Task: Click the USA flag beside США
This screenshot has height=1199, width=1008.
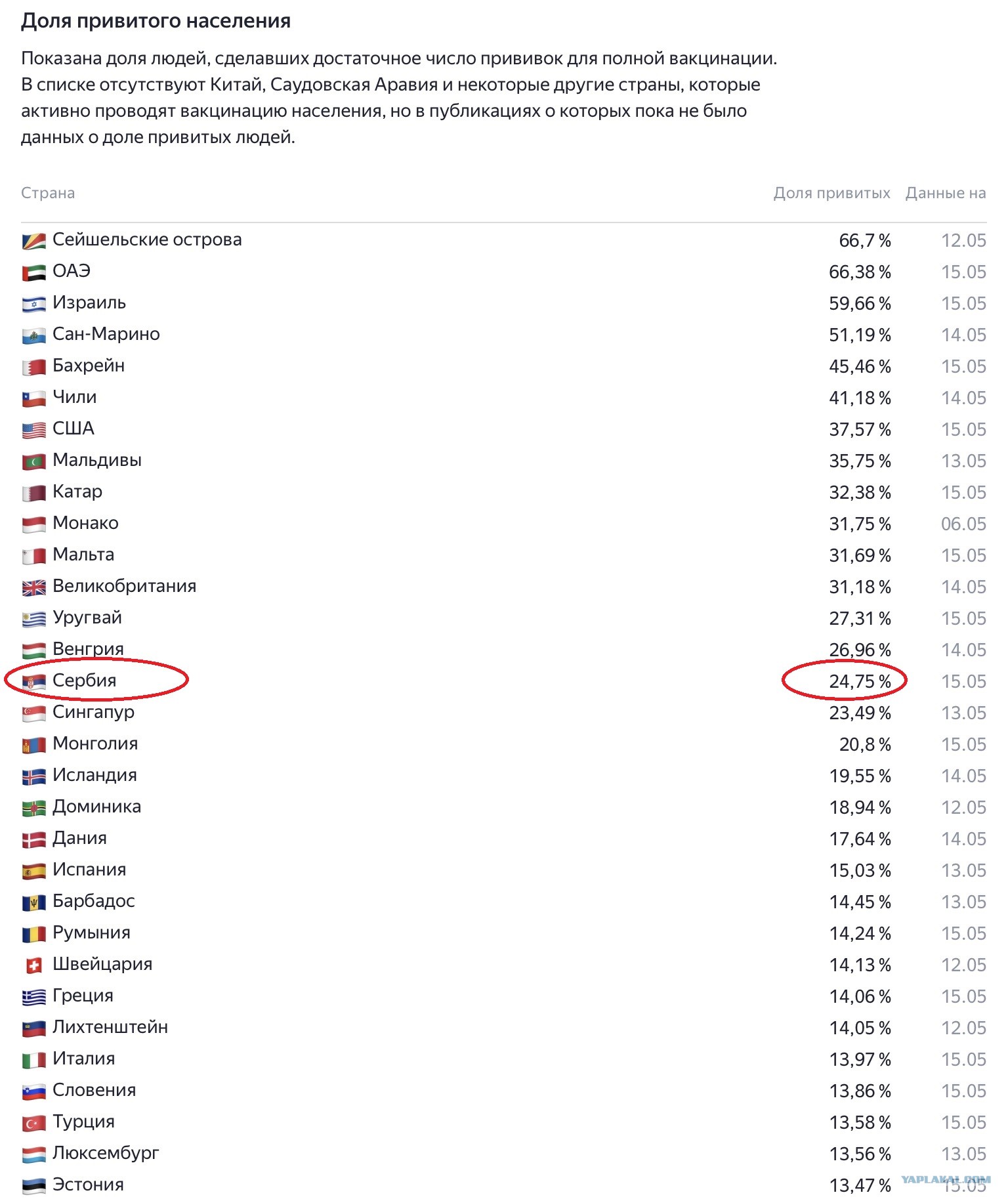Action: coord(34,430)
